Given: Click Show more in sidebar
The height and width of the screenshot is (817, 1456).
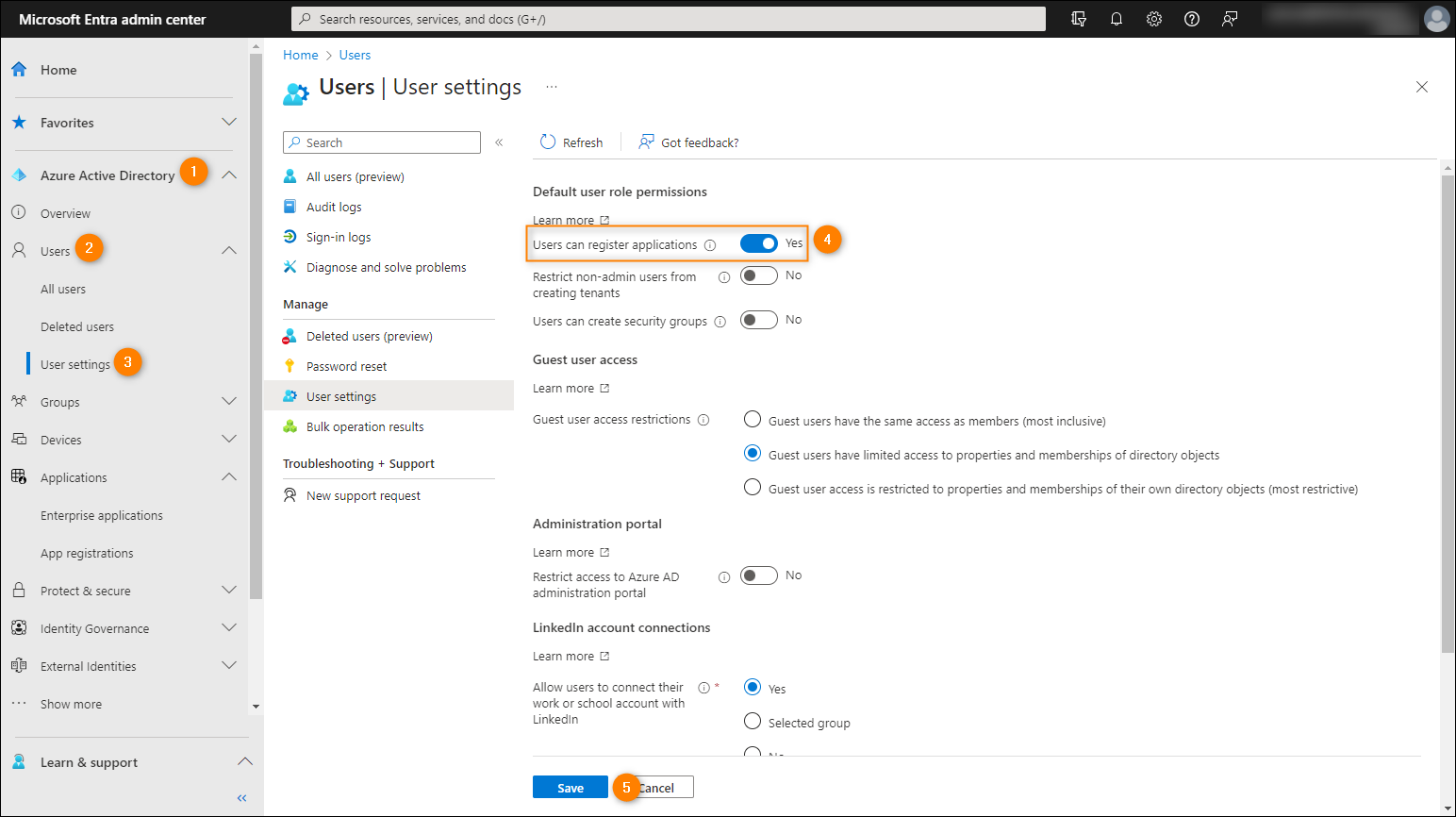Looking at the screenshot, I should coord(71,704).
